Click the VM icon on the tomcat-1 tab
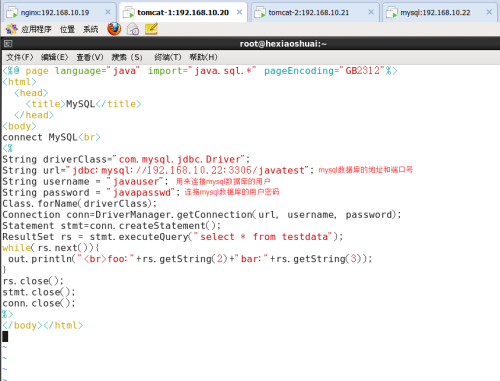This screenshot has height=381, width=500. (129, 13)
